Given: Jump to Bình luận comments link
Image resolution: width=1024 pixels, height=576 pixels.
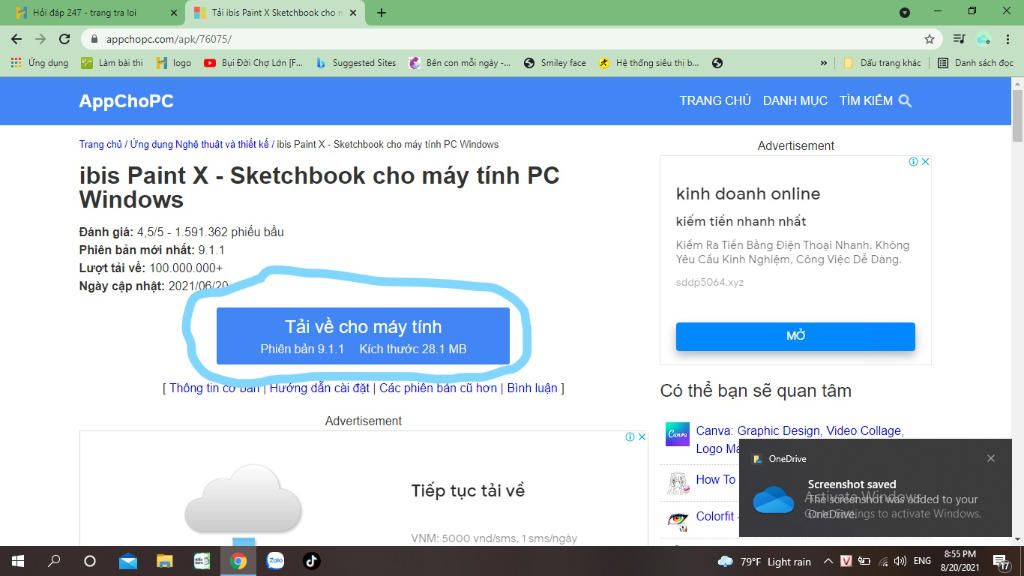Looking at the screenshot, I should (532, 388).
